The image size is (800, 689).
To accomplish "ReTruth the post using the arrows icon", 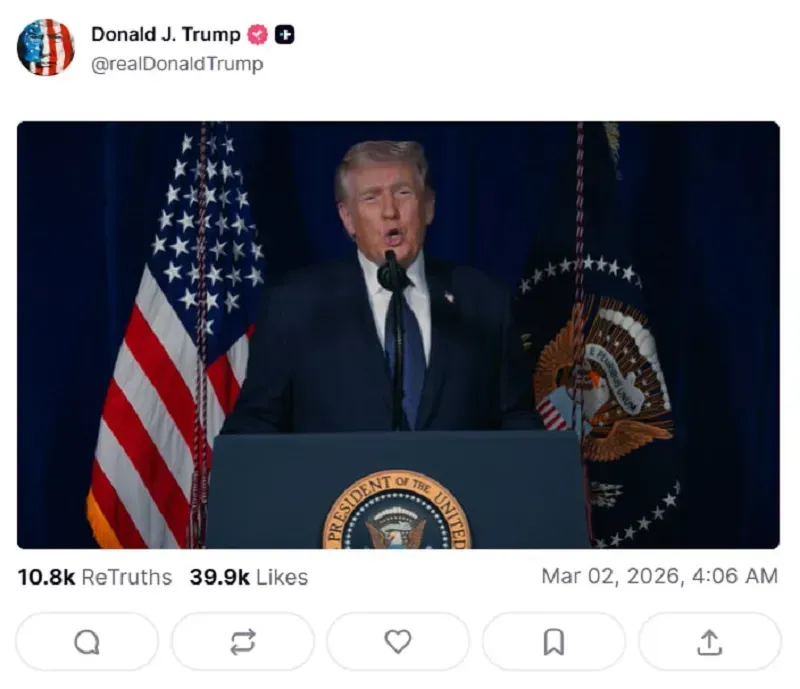I will pyautogui.click(x=243, y=642).
